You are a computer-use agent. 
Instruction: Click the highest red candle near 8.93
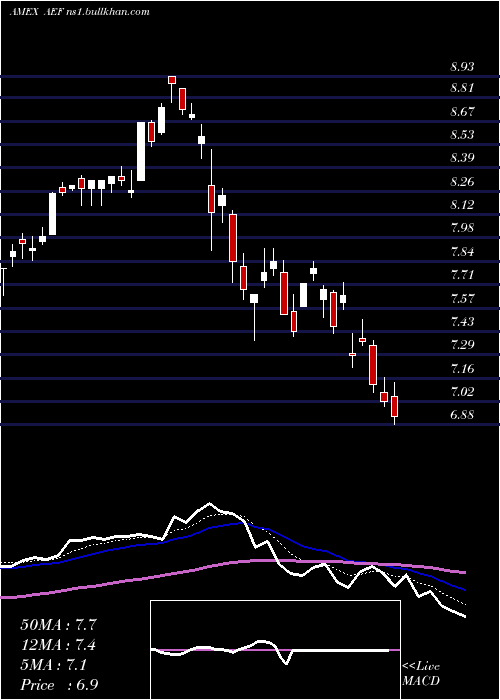(x=172, y=80)
